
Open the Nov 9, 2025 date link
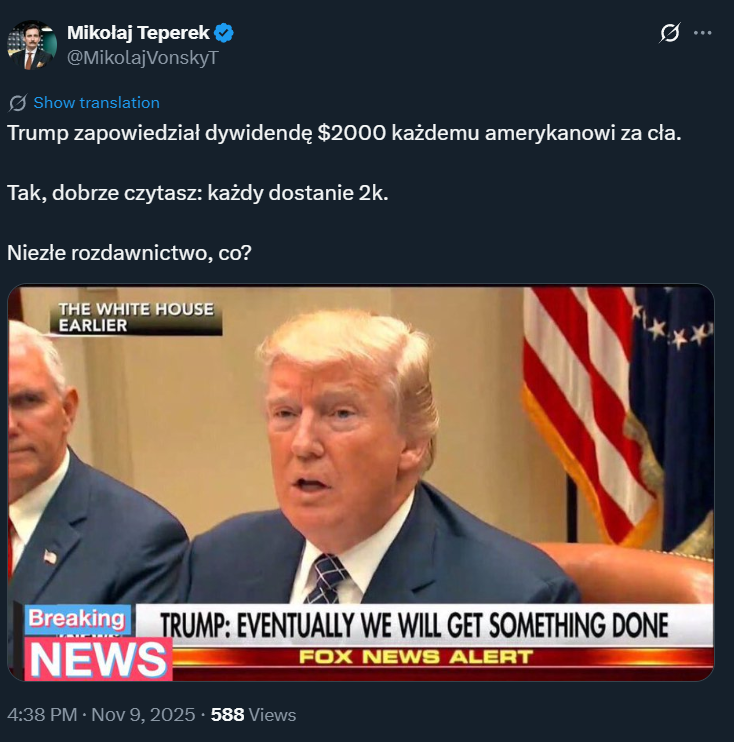pyautogui.click(x=143, y=715)
